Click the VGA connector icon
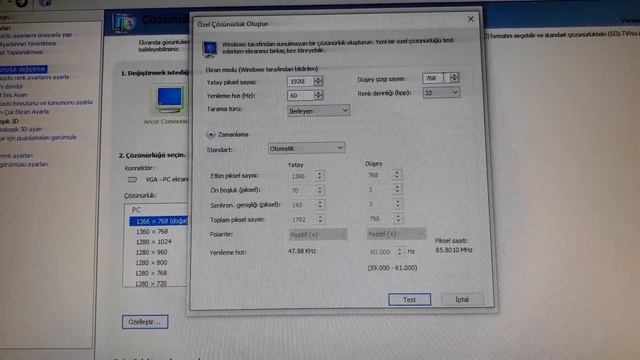Screen dimensions: 640x360 [x=132, y=180]
